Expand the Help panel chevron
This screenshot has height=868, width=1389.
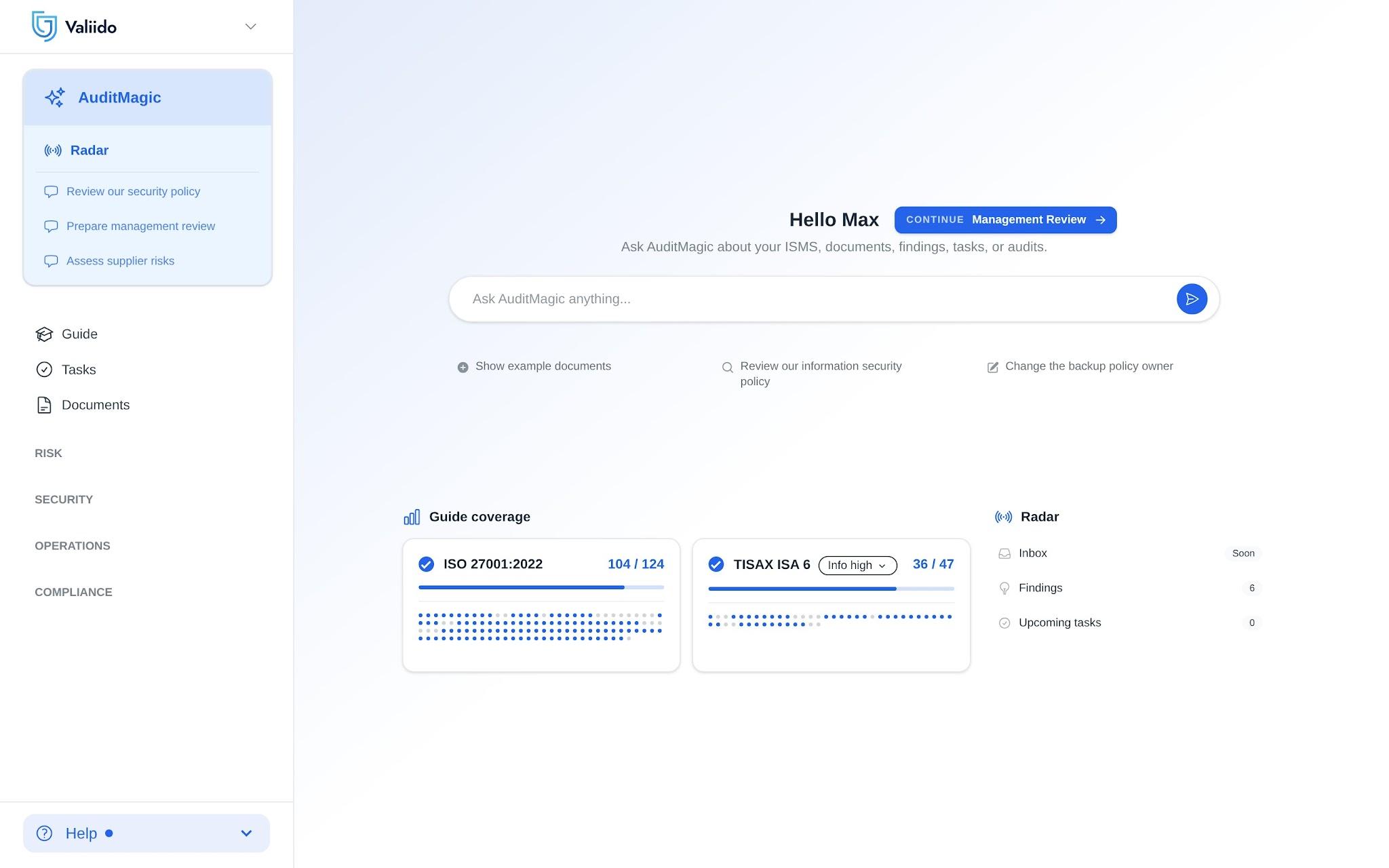click(x=246, y=833)
